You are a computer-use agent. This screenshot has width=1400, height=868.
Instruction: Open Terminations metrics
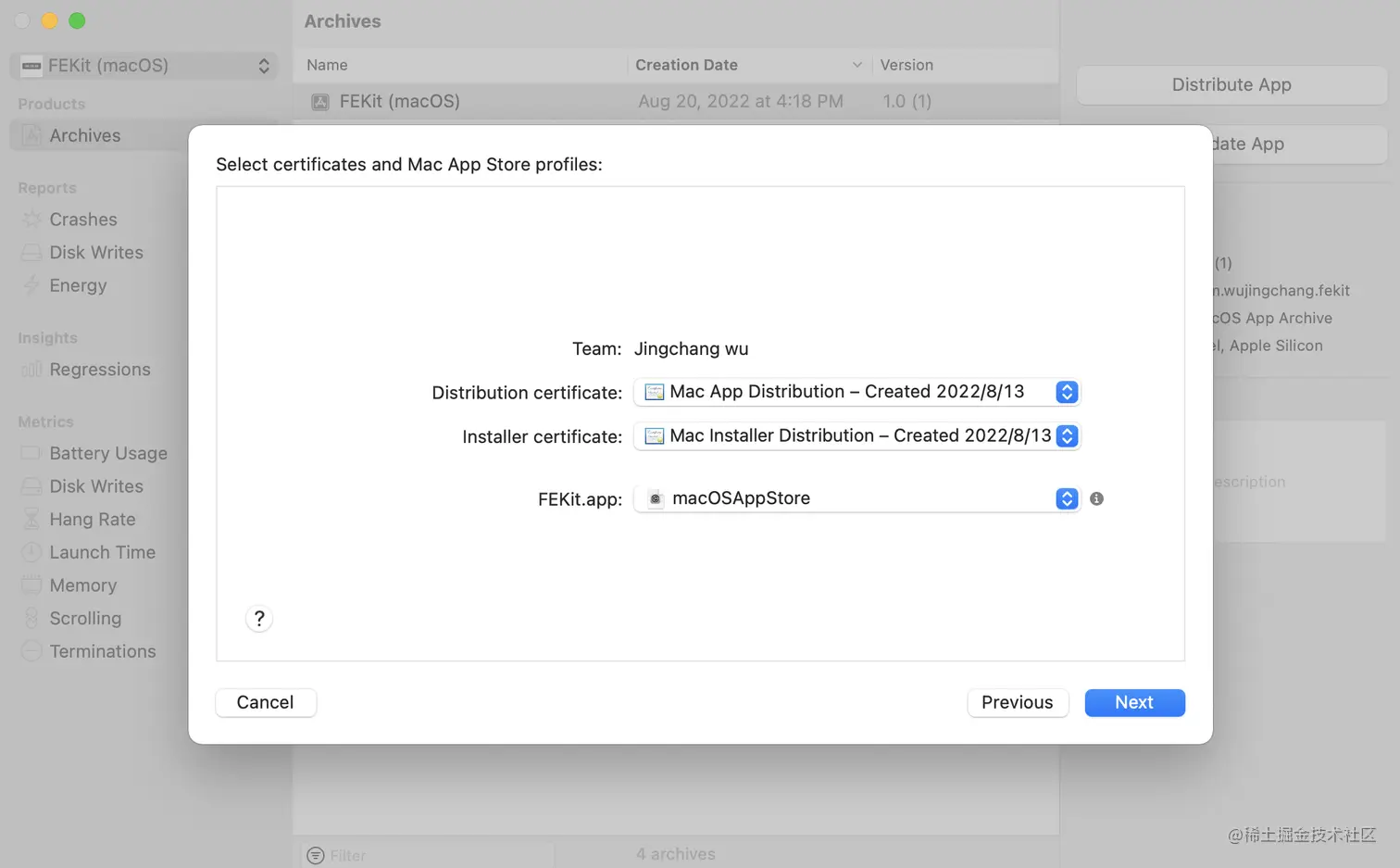[103, 651]
